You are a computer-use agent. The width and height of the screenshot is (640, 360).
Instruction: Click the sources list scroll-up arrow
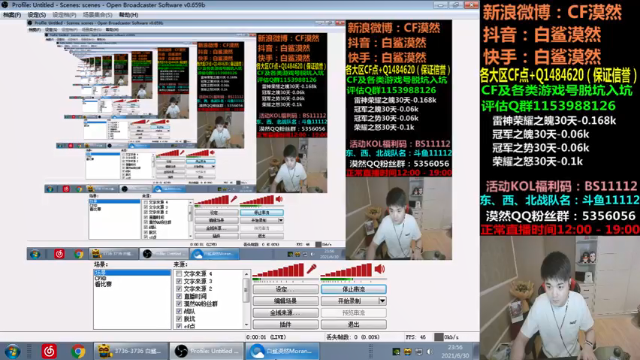click(x=246, y=273)
